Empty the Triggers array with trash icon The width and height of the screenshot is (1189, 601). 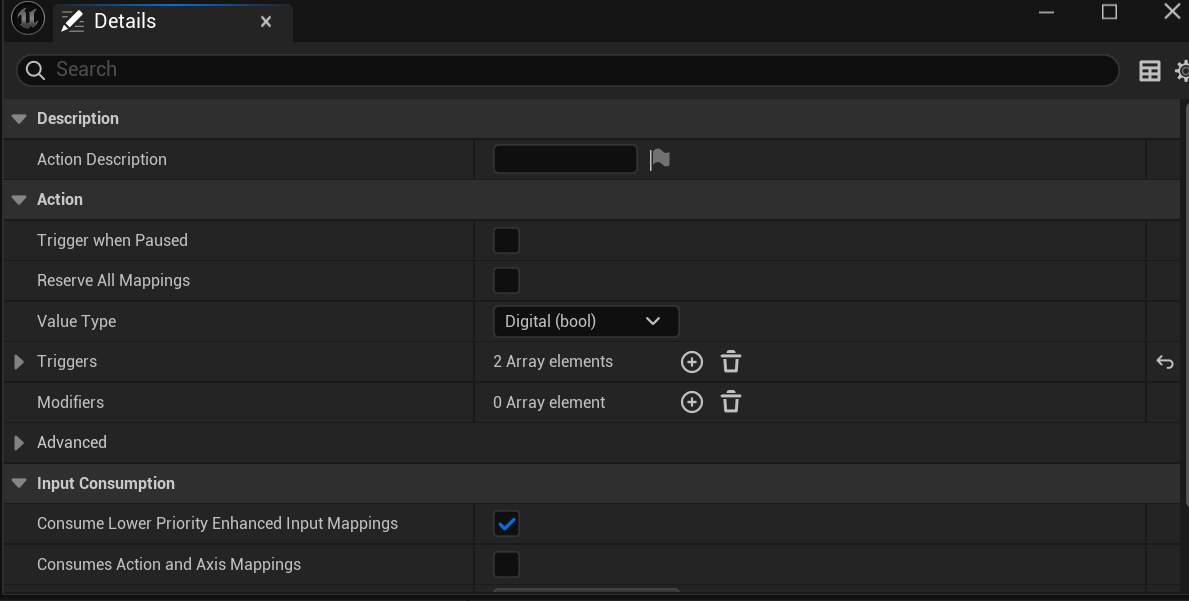(x=731, y=362)
